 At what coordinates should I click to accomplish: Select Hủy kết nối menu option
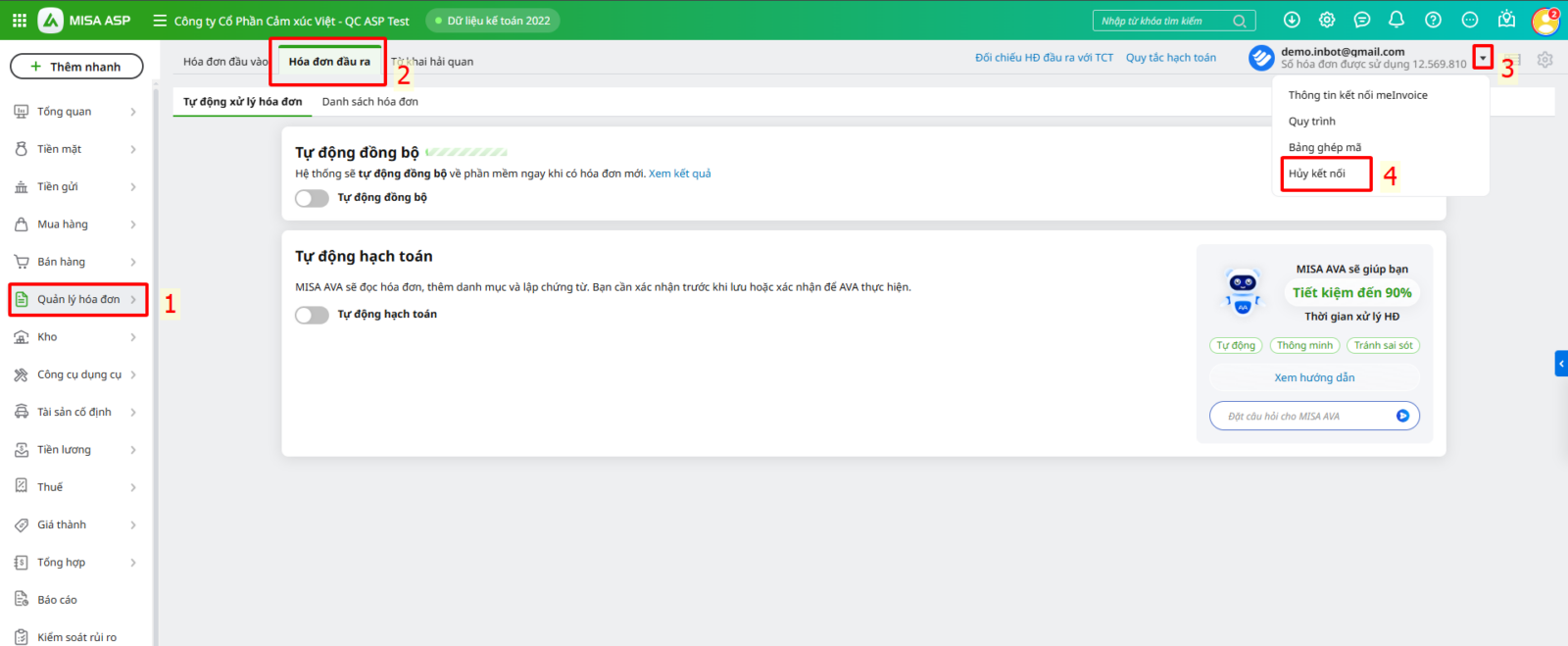pyautogui.click(x=1317, y=174)
